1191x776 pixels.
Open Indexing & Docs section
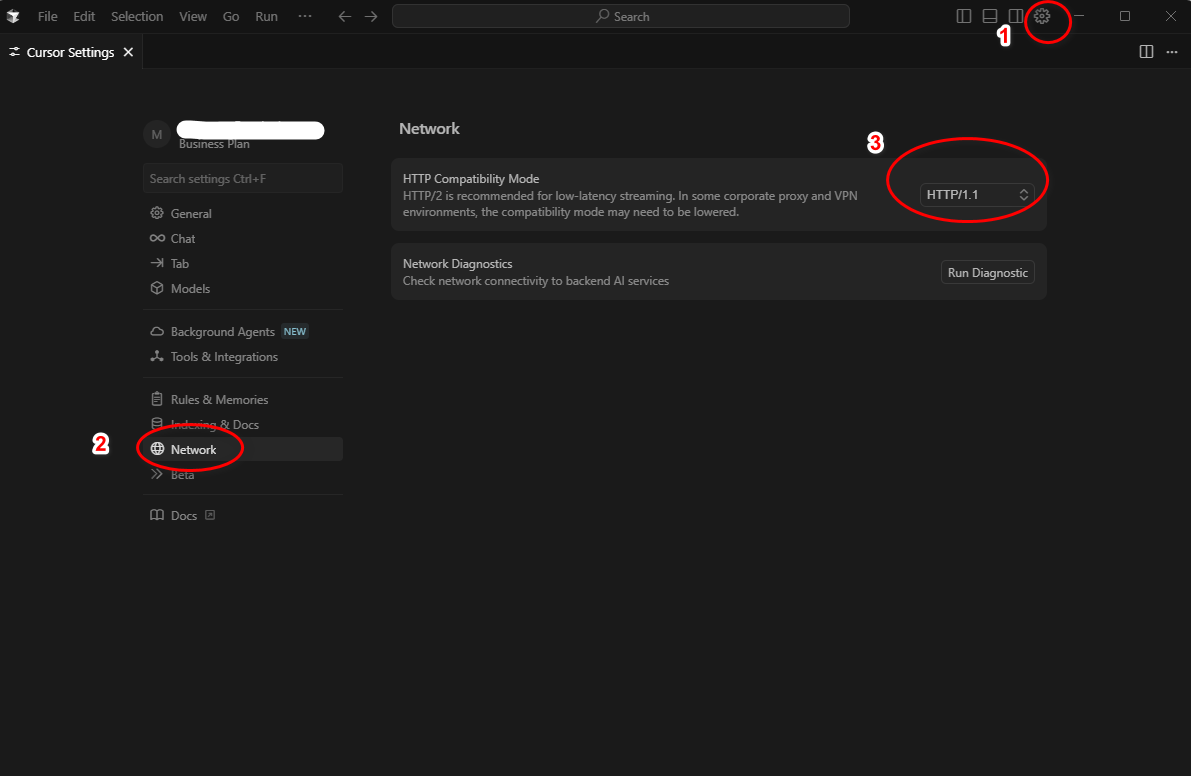242,424
